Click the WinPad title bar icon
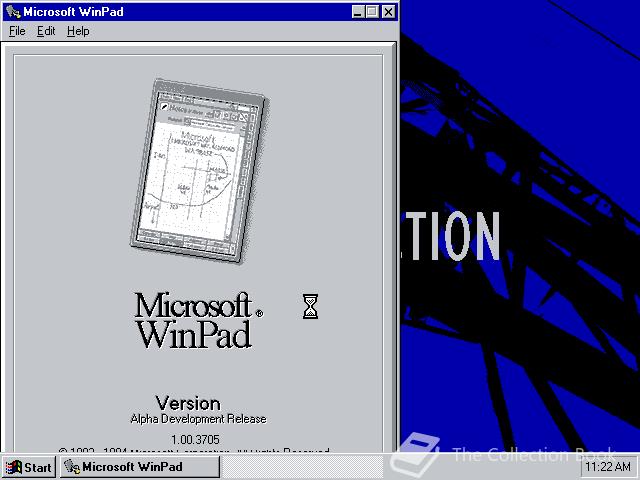The height and width of the screenshot is (480, 640). 13,11
